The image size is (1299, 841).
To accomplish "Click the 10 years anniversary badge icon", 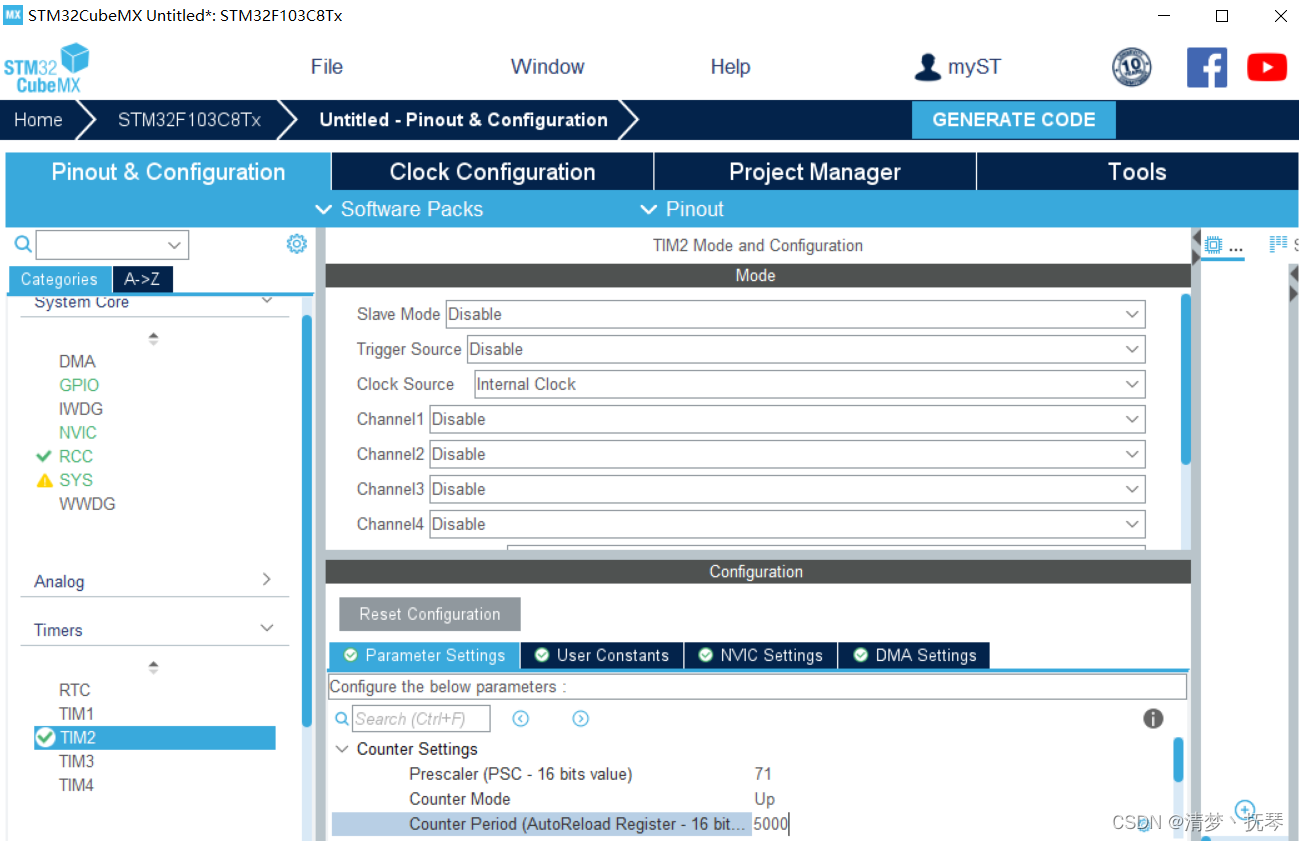I will pos(1131,67).
